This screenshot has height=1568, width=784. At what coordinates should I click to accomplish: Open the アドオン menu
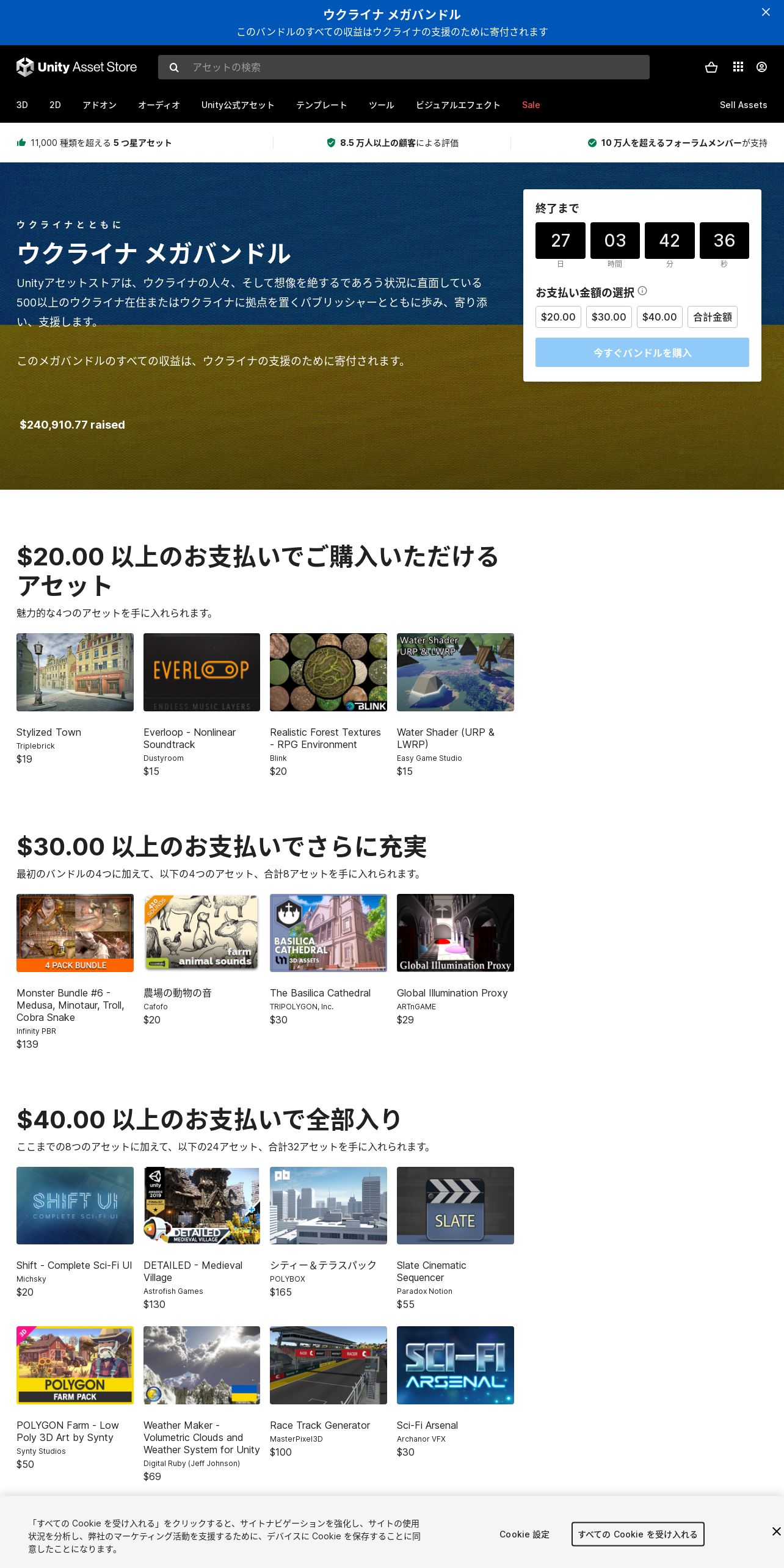pyautogui.click(x=100, y=105)
